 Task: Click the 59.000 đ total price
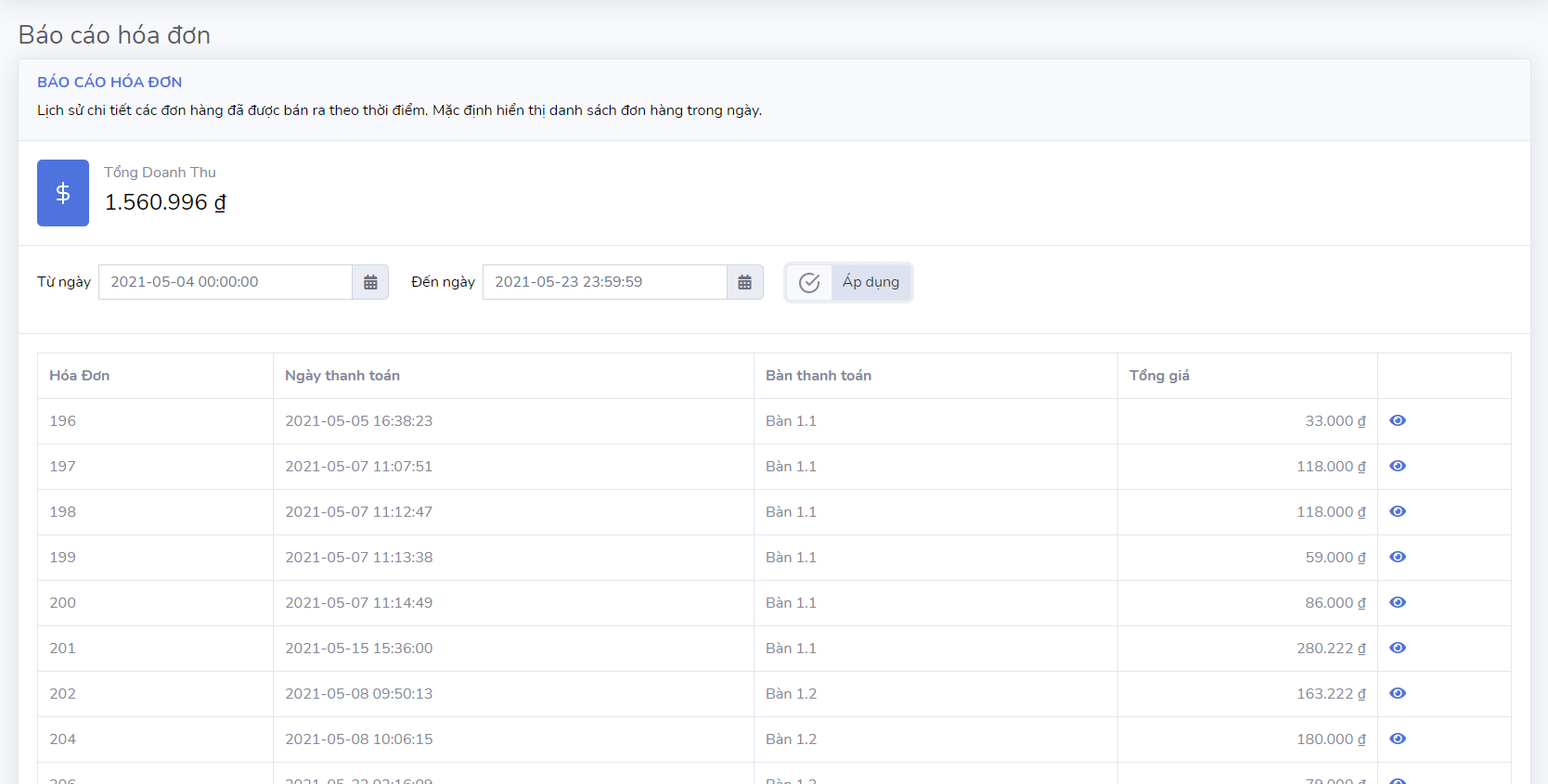[x=1335, y=558]
